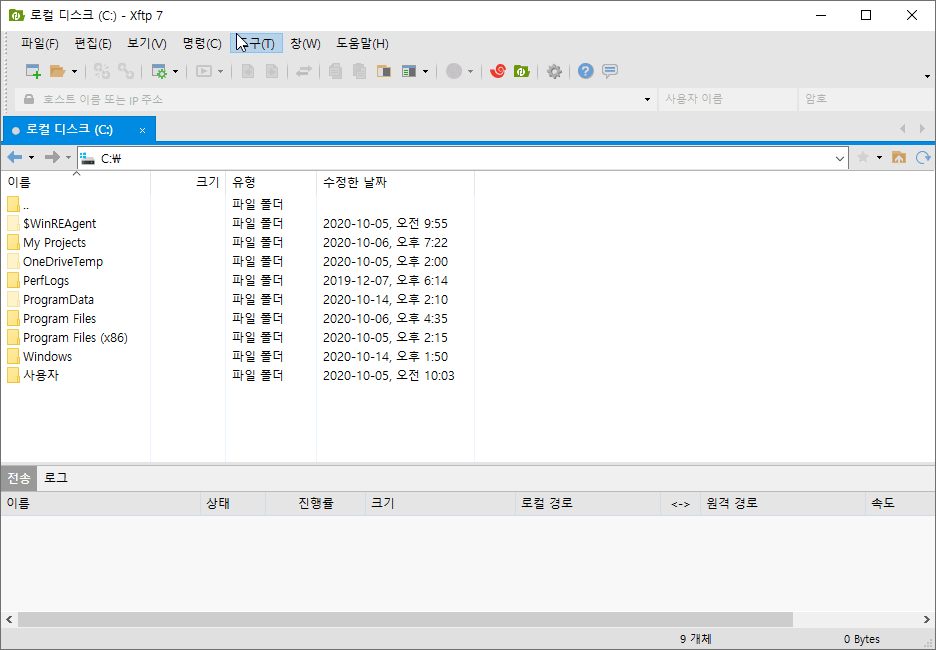Open the Back history dropdown arrow
This screenshot has height=650, width=936.
pyautogui.click(x=32, y=158)
